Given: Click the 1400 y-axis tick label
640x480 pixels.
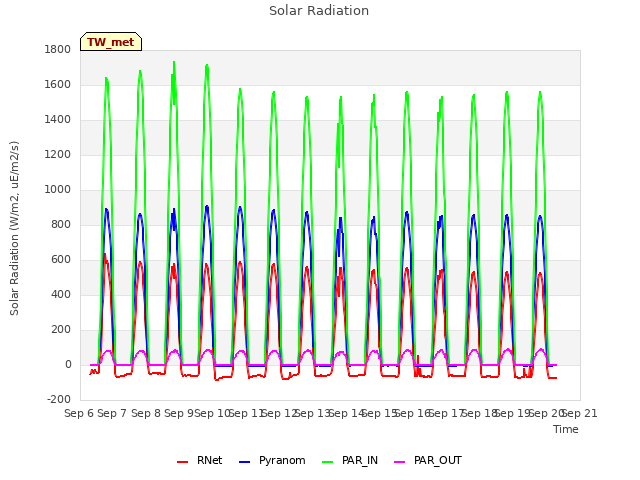Looking at the screenshot, I should pos(58,120).
